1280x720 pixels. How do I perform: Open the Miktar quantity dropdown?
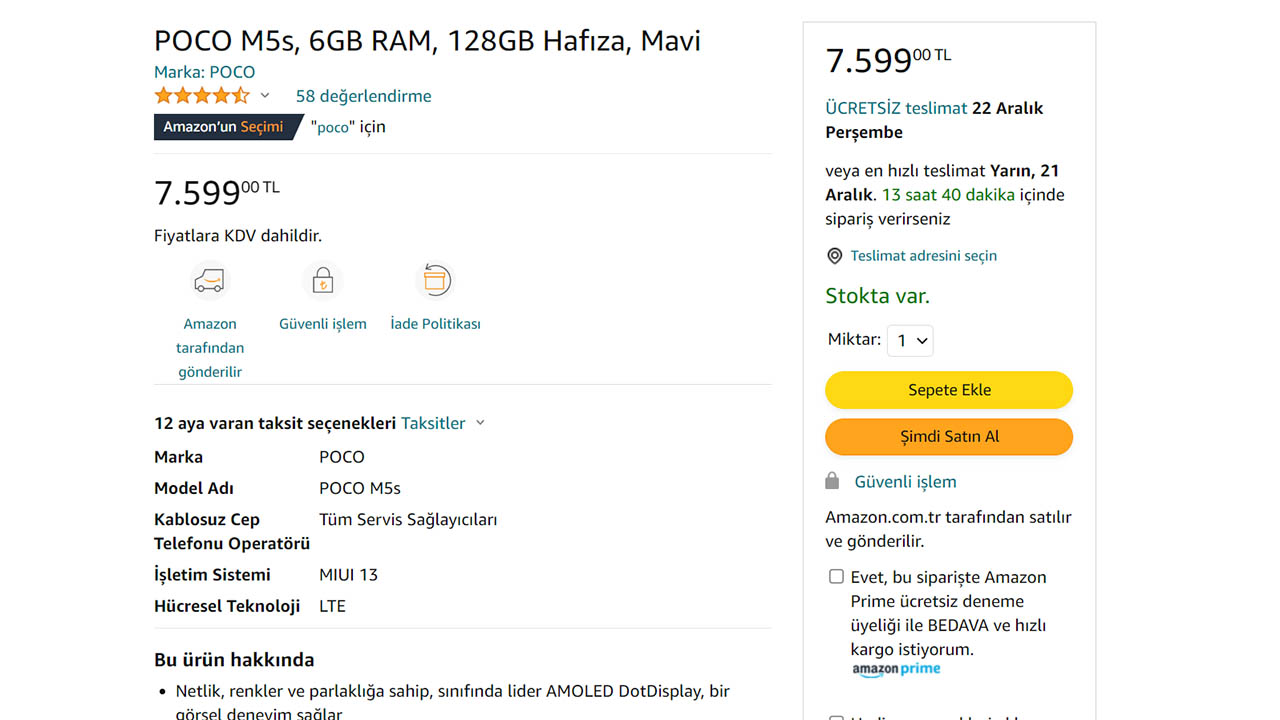click(910, 341)
